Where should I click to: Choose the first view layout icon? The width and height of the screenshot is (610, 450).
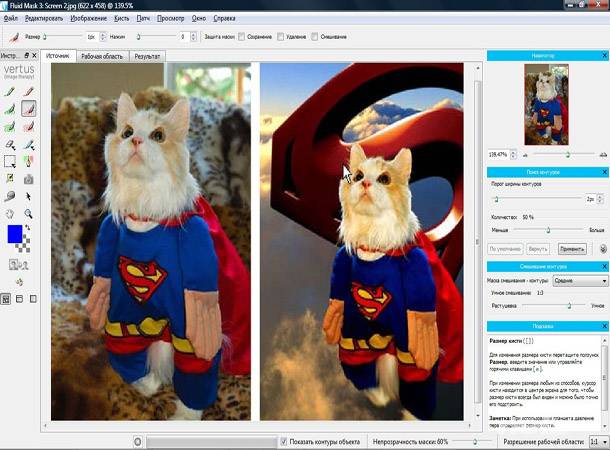click(5, 299)
